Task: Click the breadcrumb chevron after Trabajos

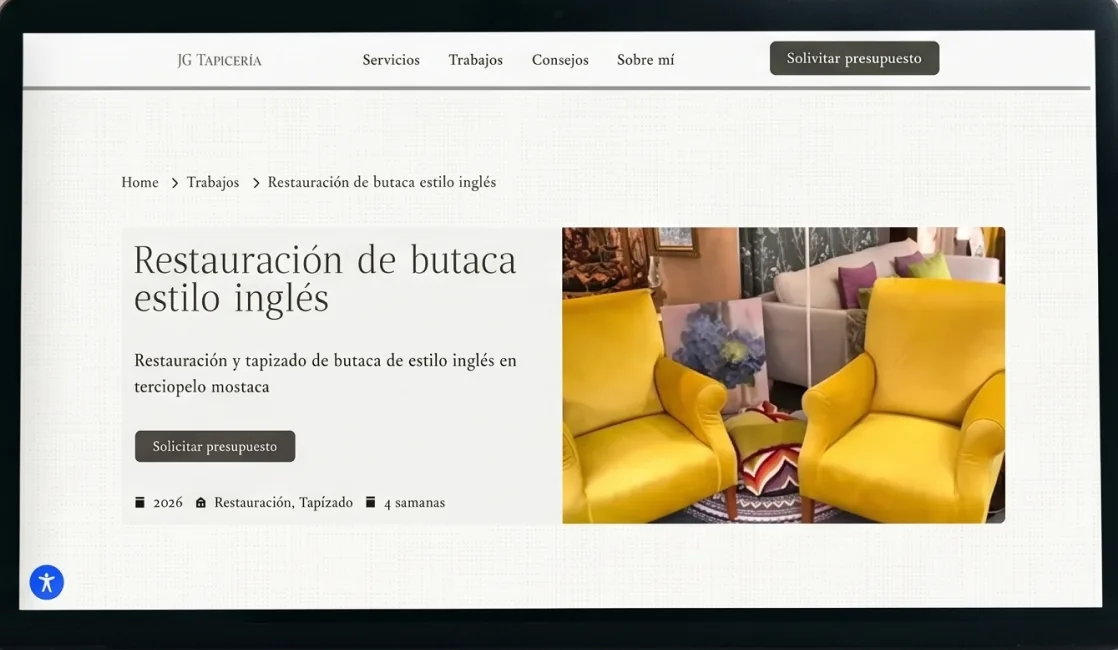Action: pyautogui.click(x=256, y=183)
